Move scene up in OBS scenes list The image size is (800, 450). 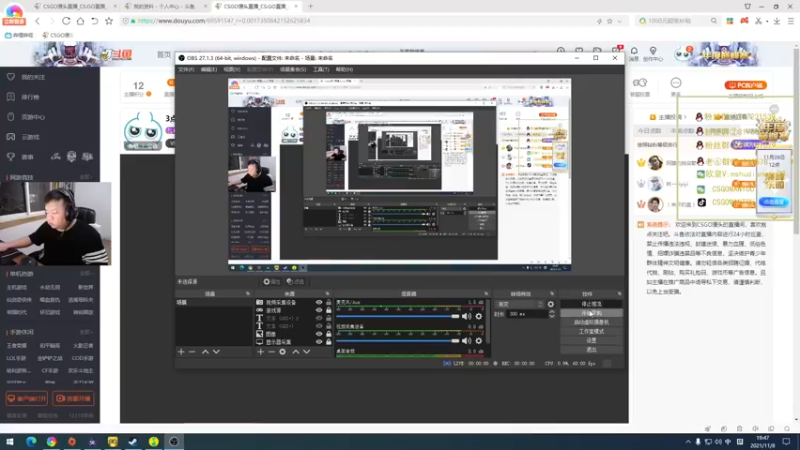pos(205,352)
